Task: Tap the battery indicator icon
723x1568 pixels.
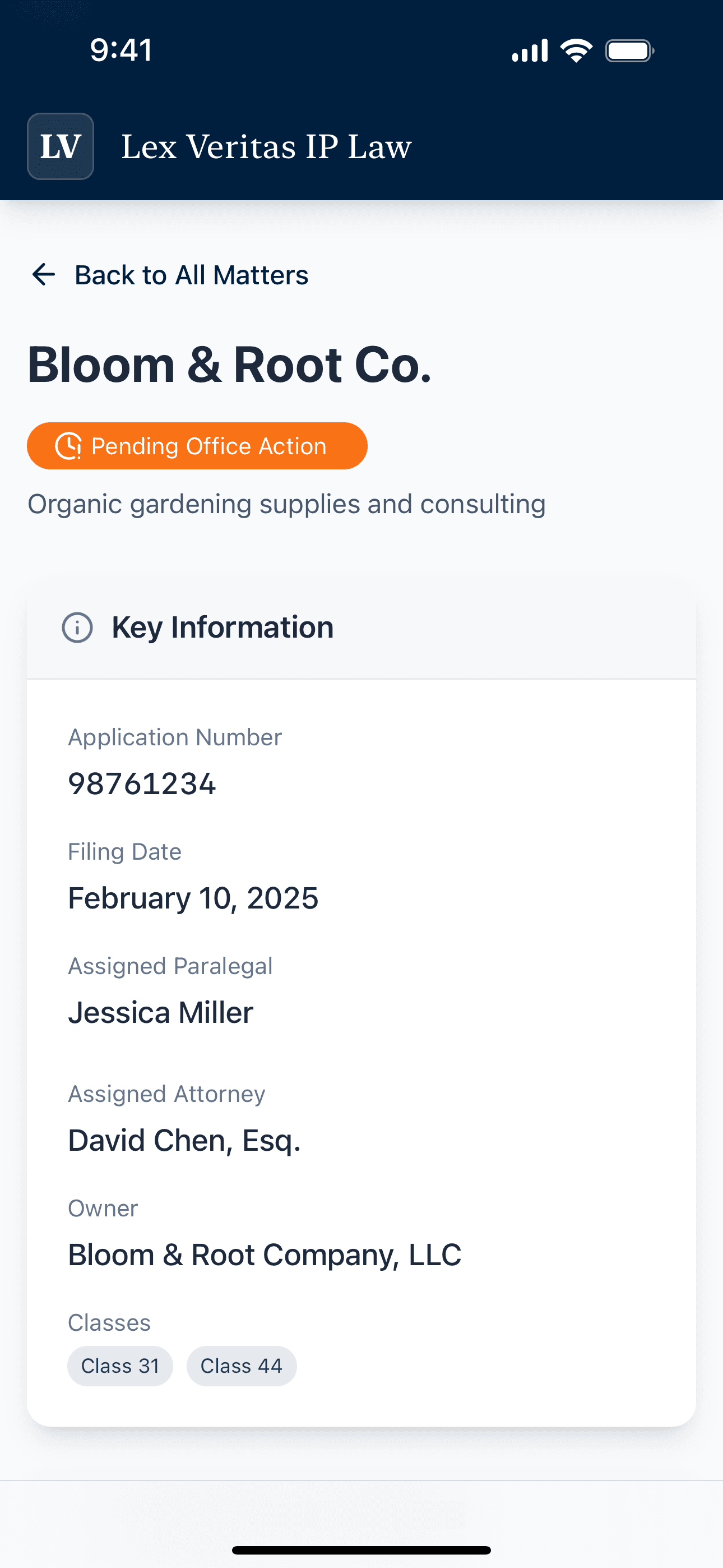Action: 629,50
